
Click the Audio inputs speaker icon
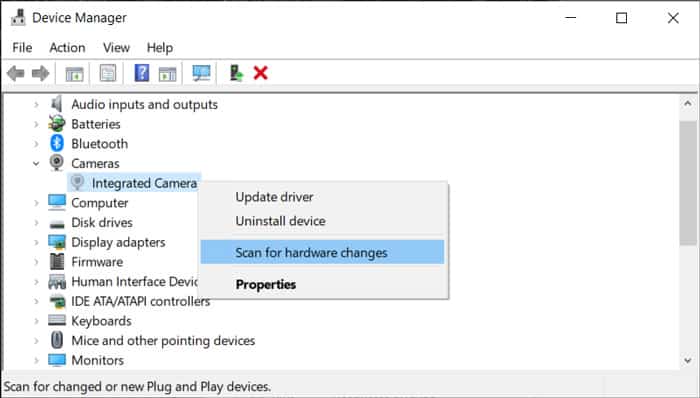point(56,104)
